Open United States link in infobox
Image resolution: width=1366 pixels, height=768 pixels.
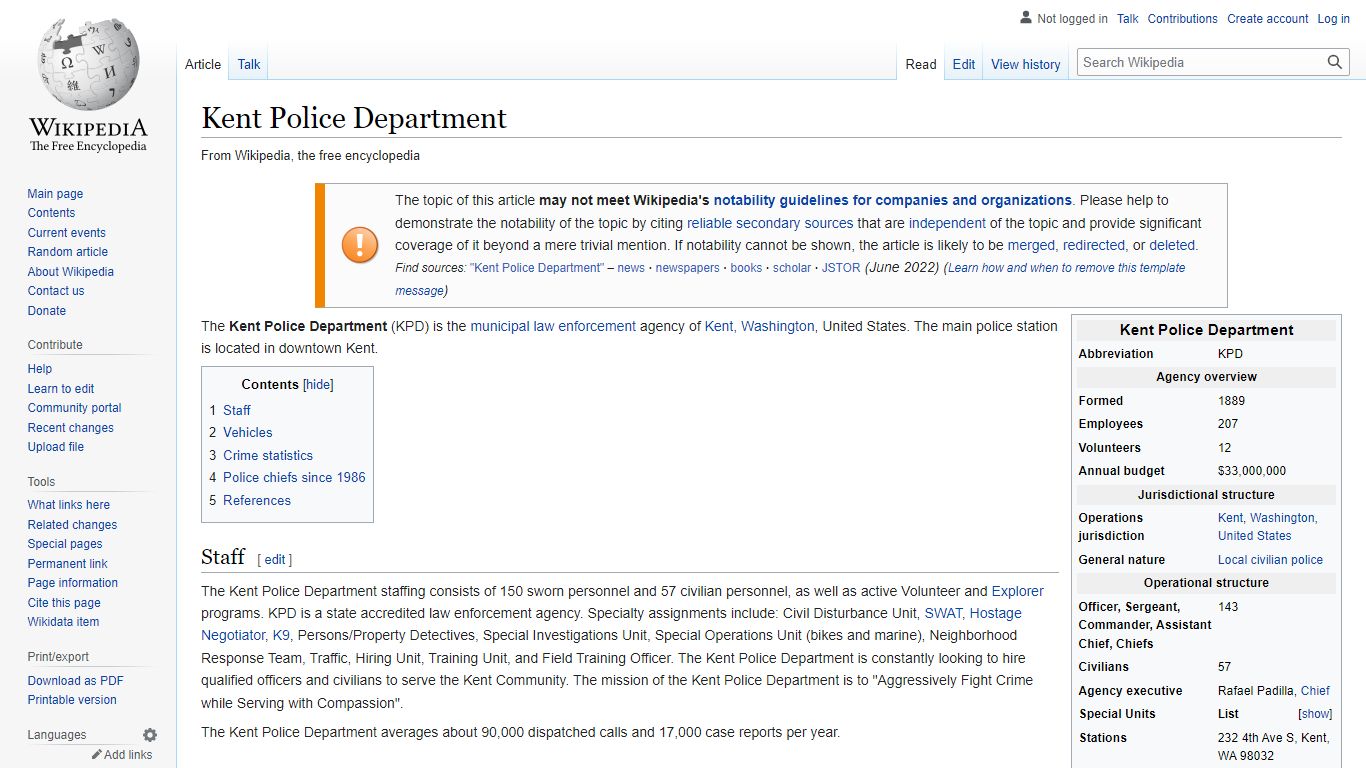click(x=1254, y=536)
